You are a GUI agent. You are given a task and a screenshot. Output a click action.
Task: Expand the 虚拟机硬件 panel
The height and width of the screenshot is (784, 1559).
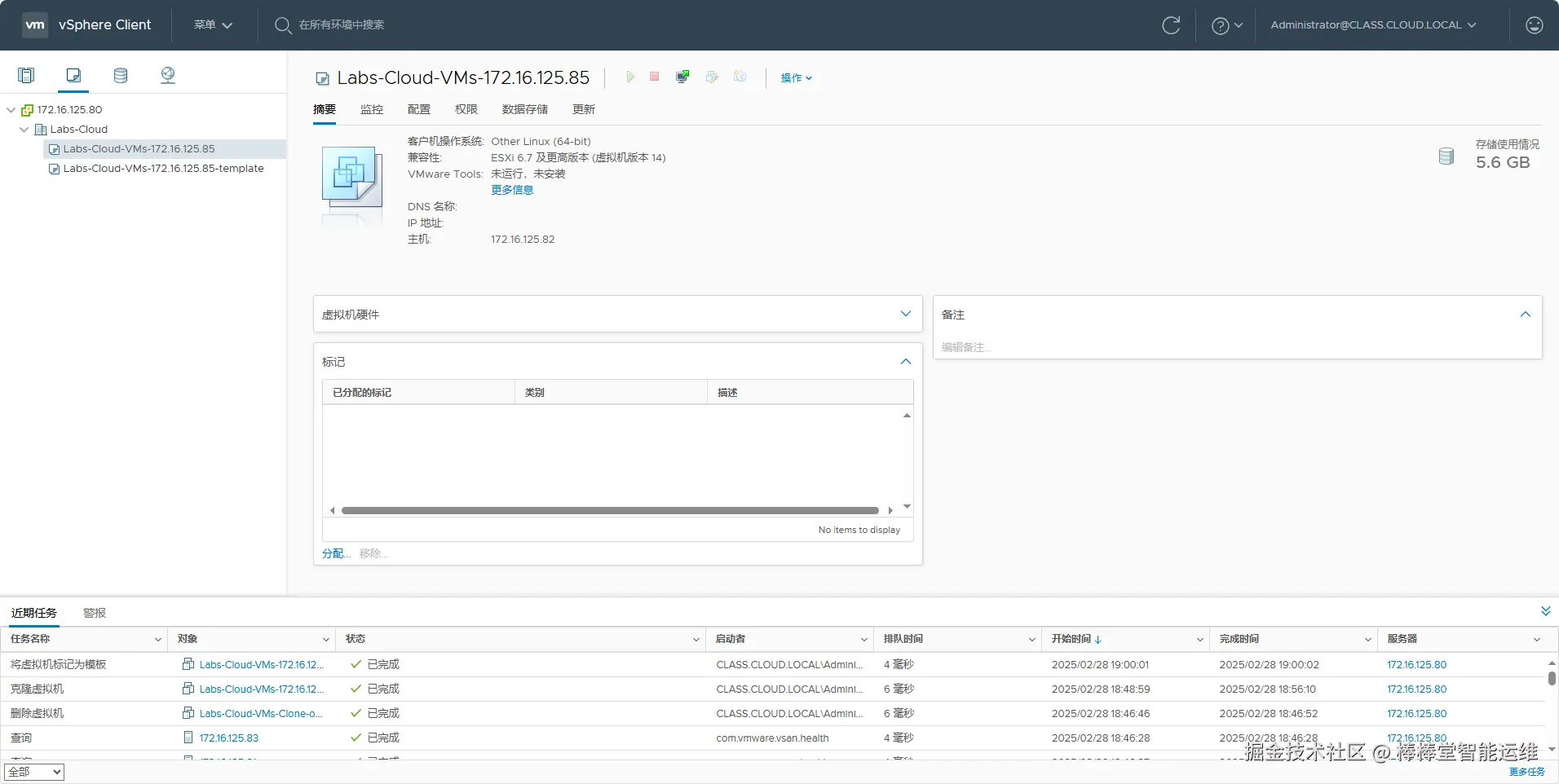pos(906,314)
